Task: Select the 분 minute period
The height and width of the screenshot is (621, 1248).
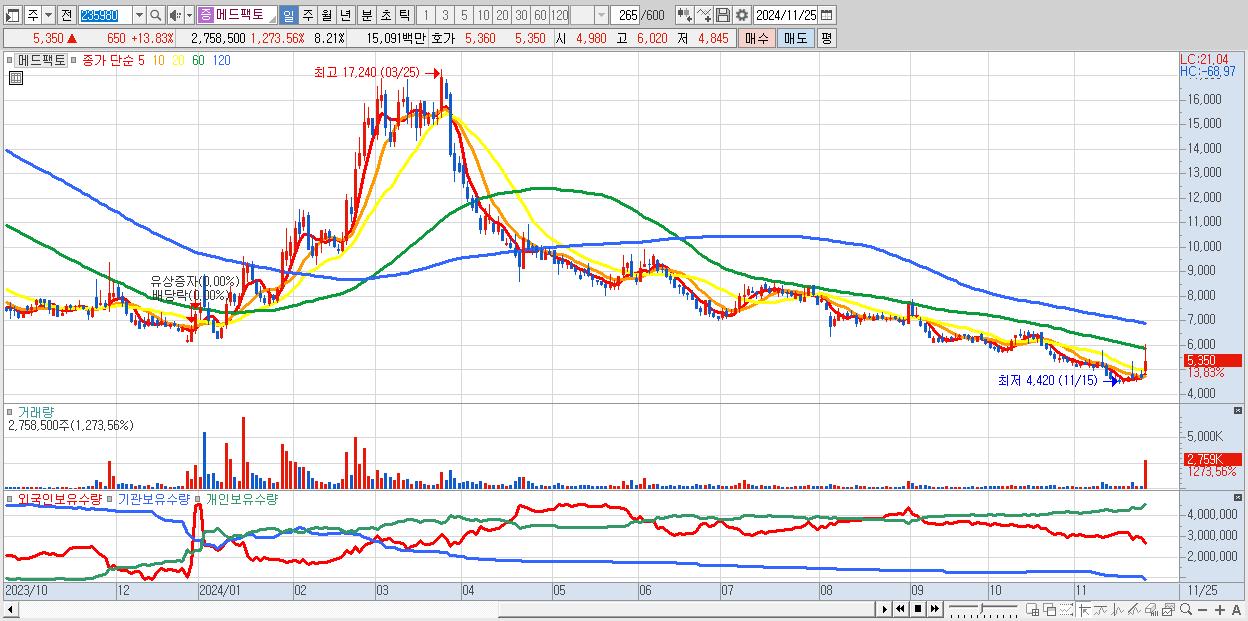Action: 366,15
